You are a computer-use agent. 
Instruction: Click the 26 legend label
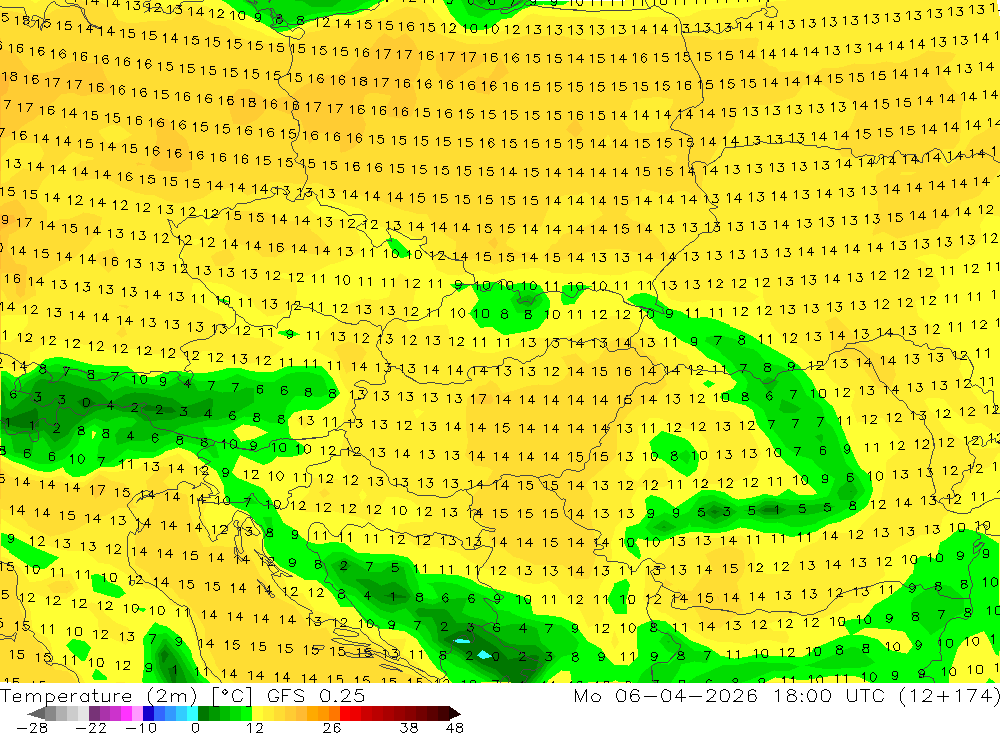pos(332,727)
